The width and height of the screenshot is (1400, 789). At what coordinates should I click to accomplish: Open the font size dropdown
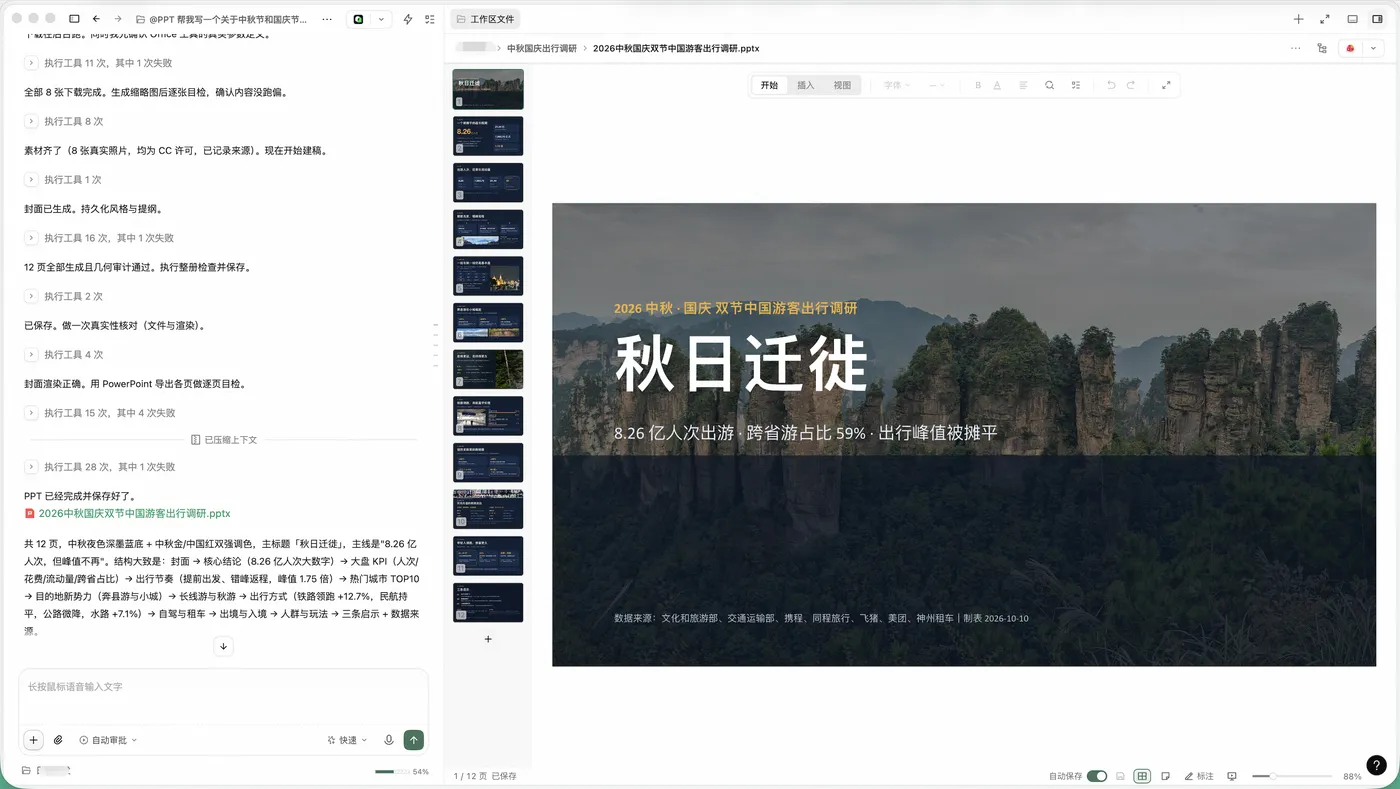coord(937,85)
